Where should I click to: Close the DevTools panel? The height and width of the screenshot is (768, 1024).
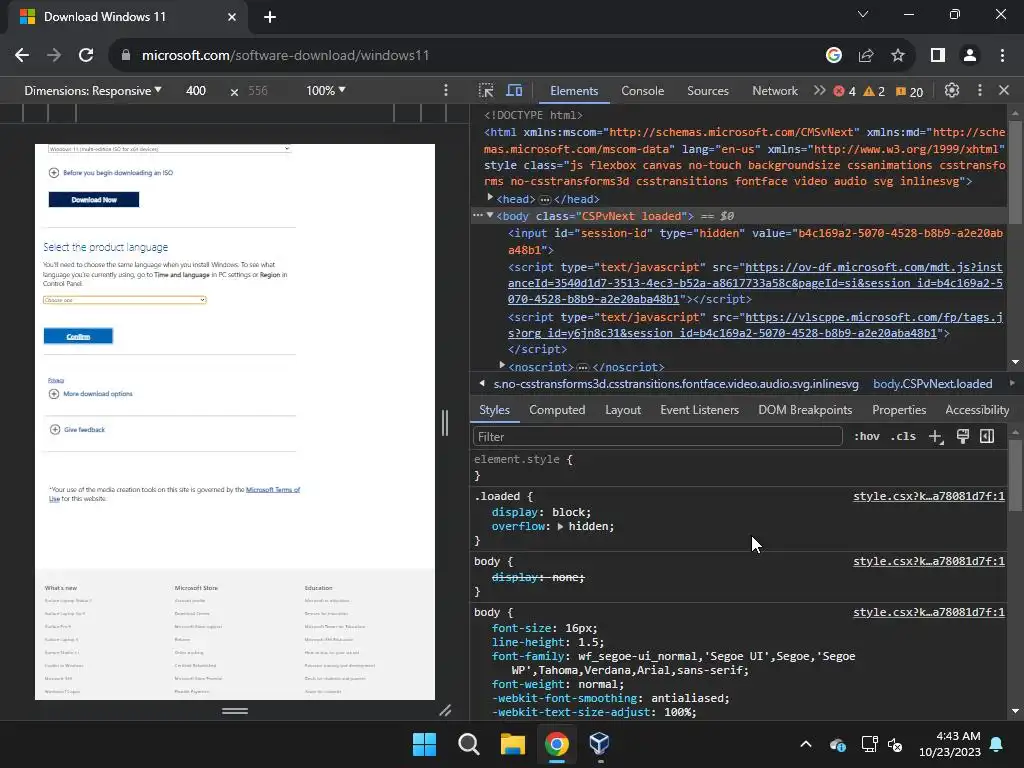pyautogui.click(x=1004, y=91)
